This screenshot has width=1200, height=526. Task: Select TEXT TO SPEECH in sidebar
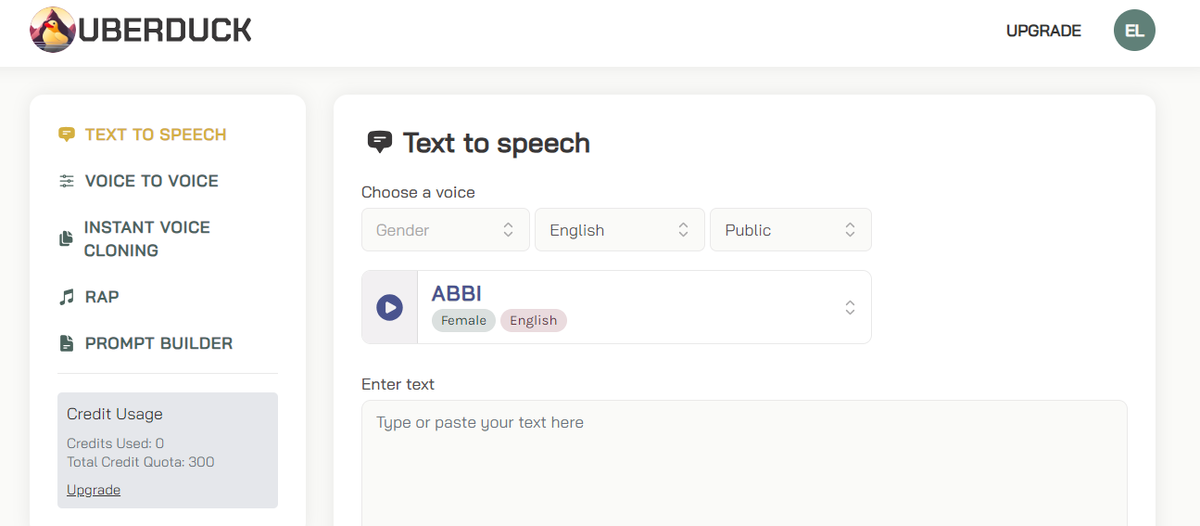155,134
